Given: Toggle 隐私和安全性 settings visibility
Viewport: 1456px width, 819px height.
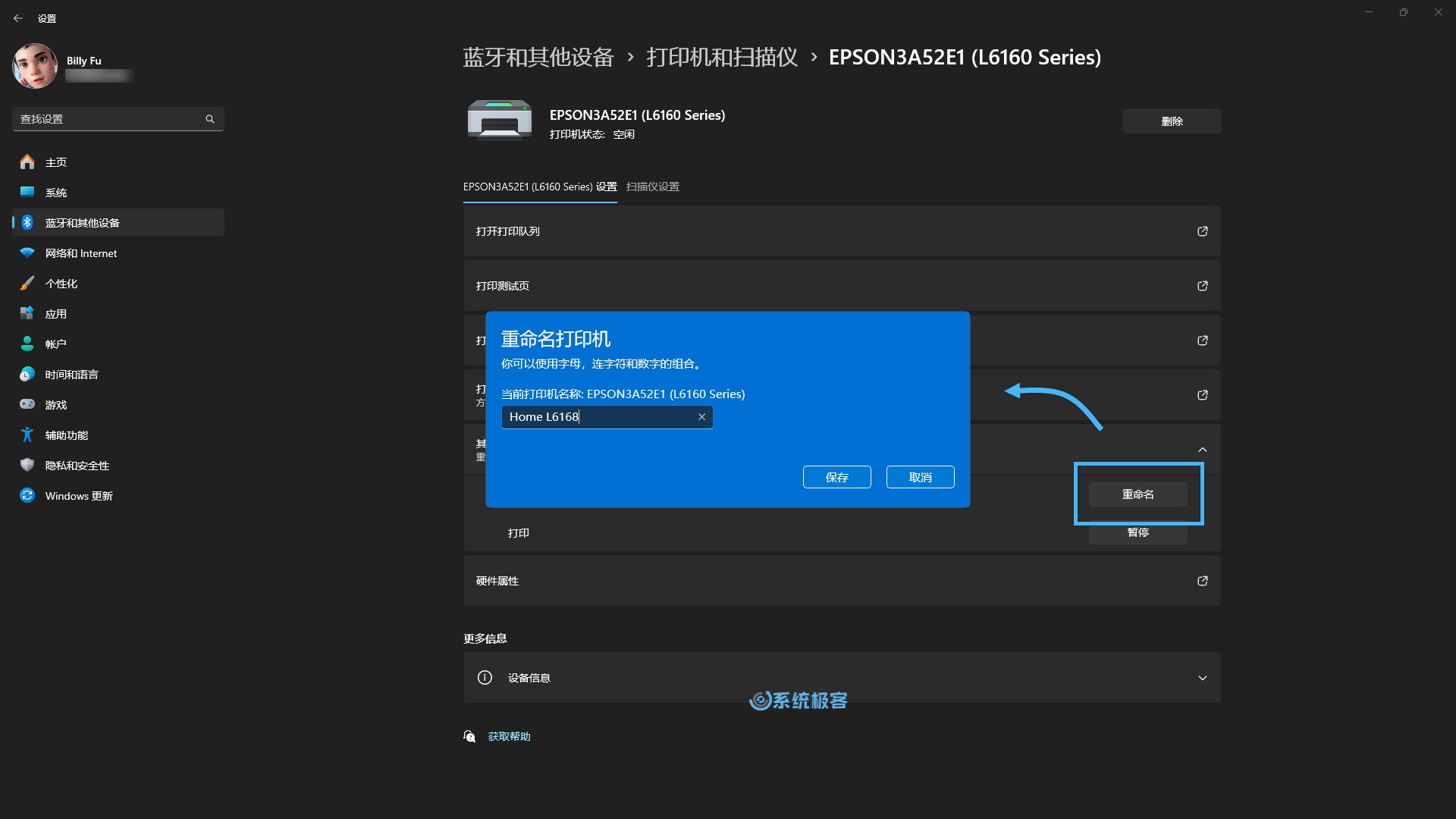Looking at the screenshot, I should pos(78,465).
